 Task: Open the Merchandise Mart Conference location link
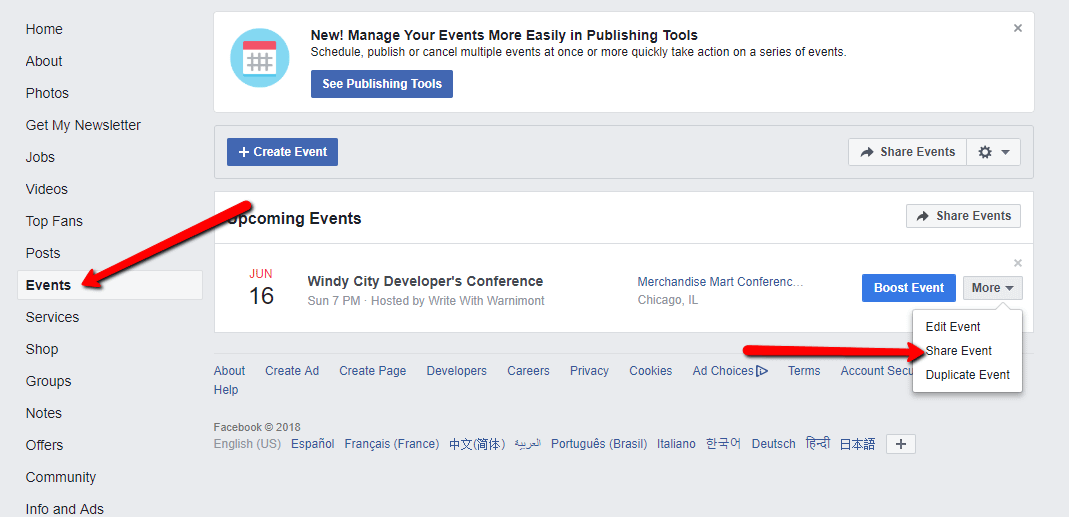coord(721,282)
